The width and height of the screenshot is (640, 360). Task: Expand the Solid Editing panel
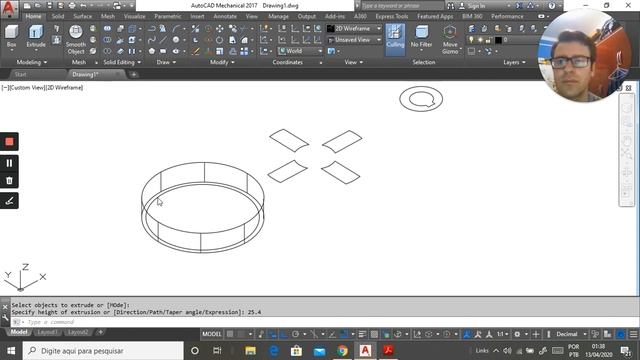tap(122, 62)
